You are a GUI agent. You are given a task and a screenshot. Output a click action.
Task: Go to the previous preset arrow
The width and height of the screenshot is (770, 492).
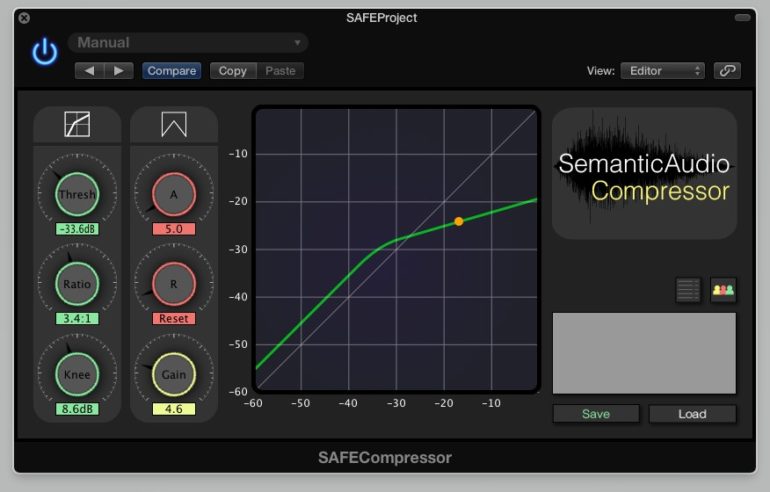pyautogui.click(x=90, y=71)
